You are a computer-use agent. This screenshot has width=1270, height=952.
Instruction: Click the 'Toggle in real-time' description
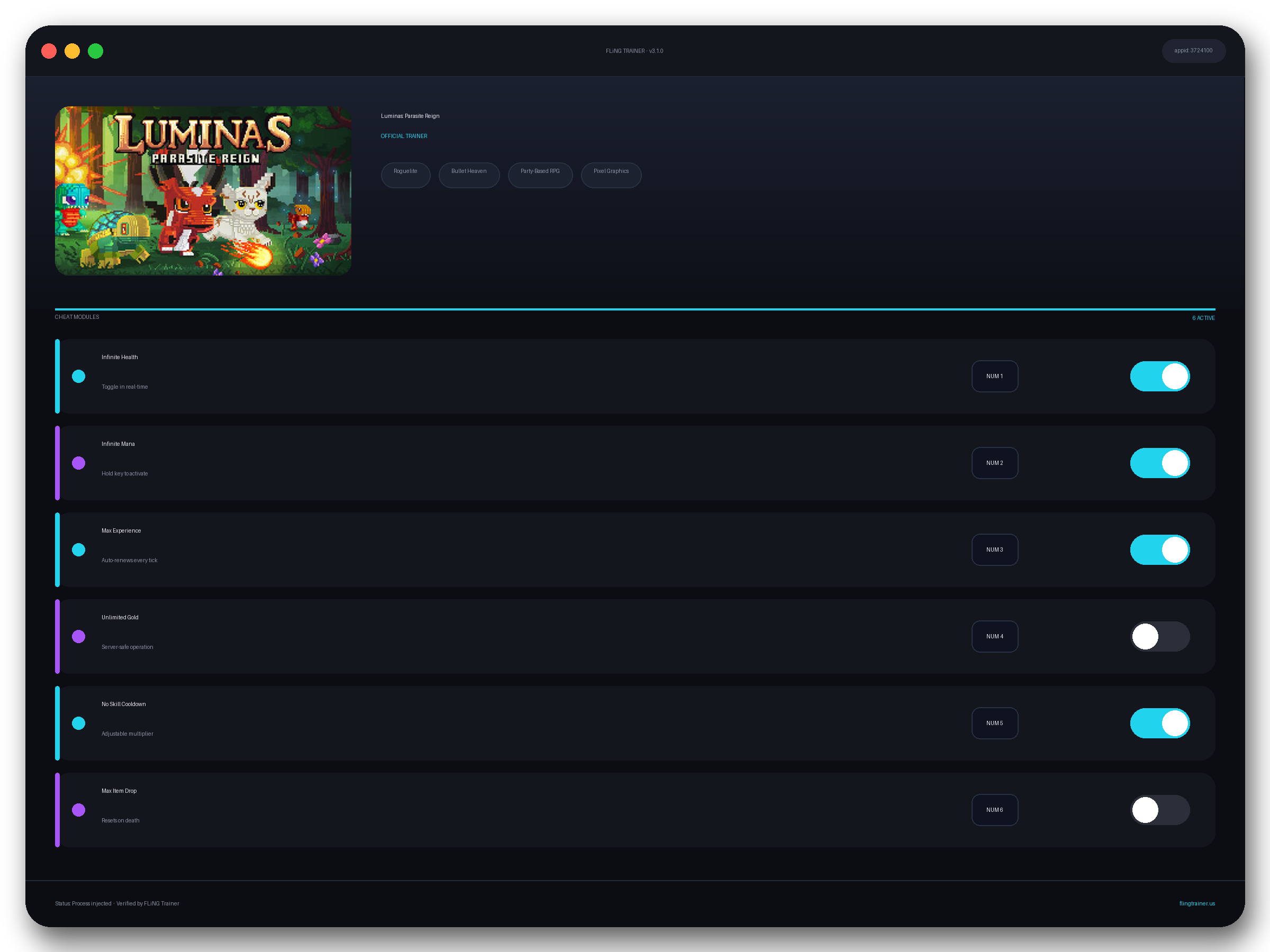click(x=124, y=387)
